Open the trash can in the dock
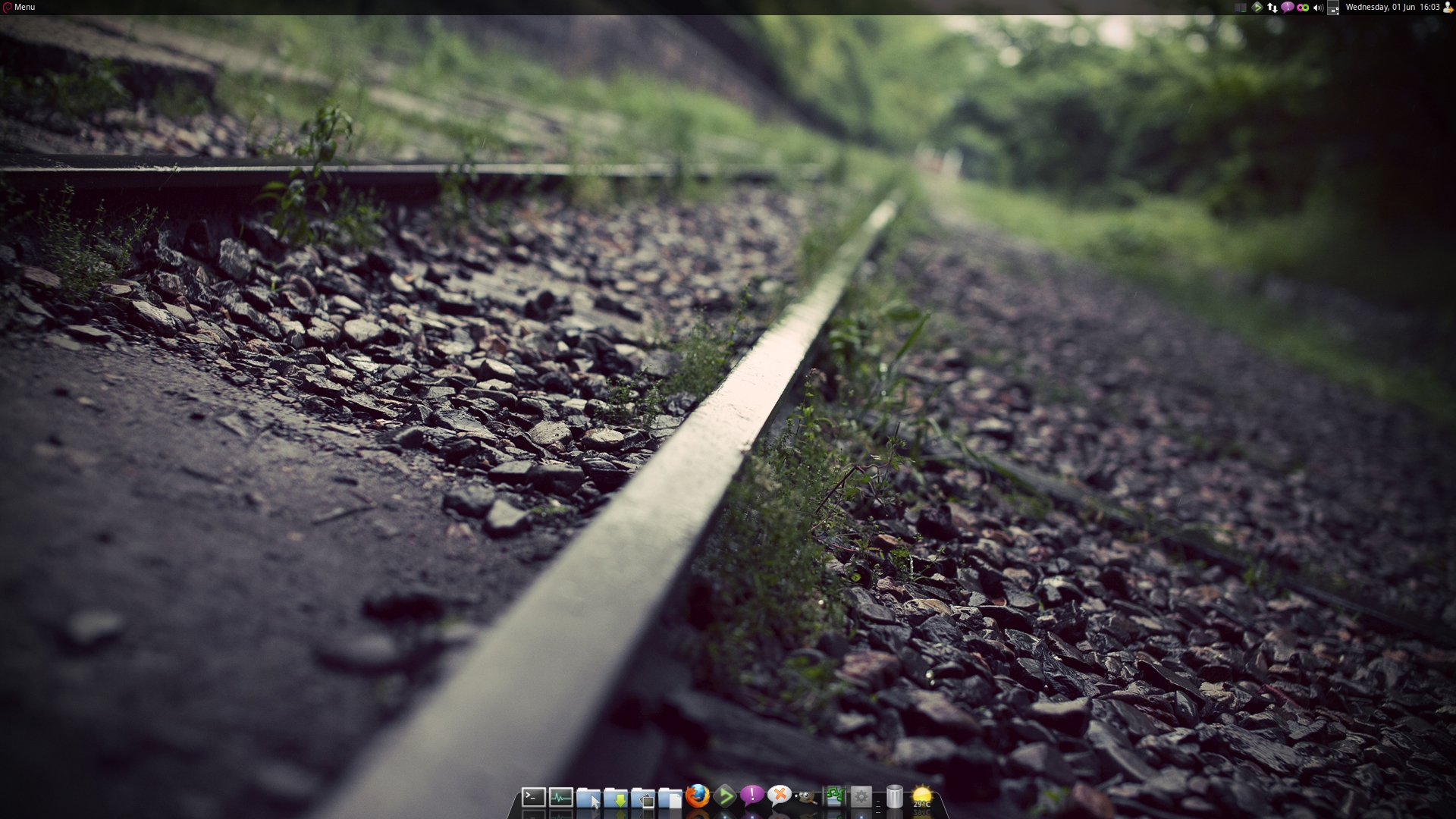This screenshot has width=1456, height=819. (x=895, y=796)
